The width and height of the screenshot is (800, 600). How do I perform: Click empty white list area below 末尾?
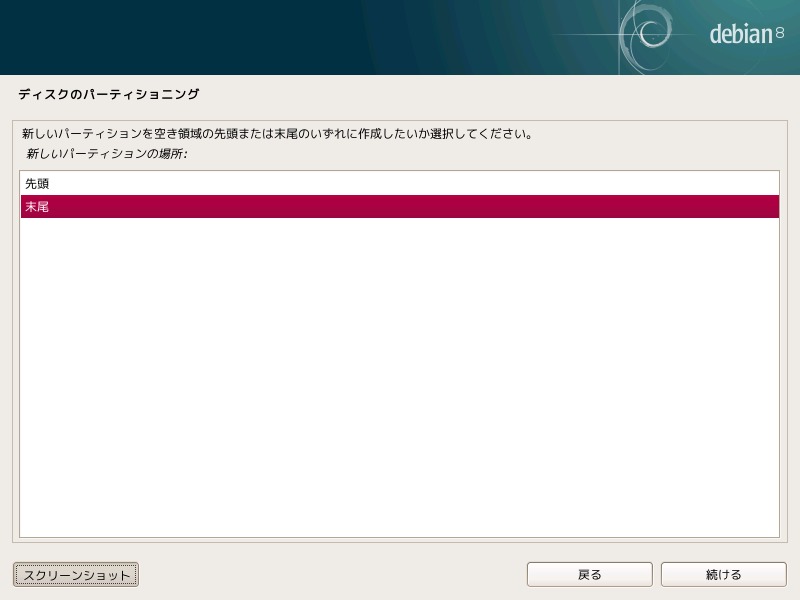(x=399, y=378)
